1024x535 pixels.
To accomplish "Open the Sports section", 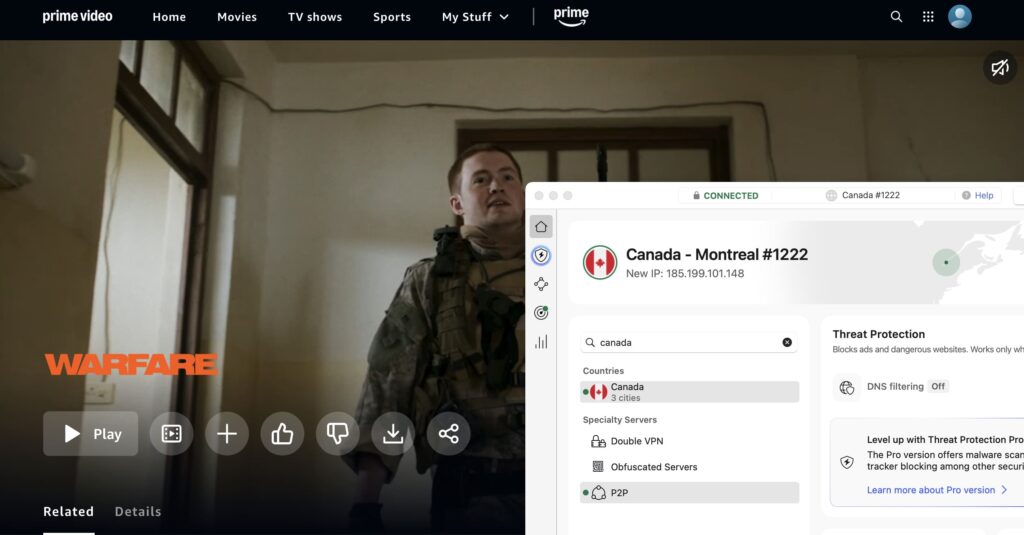I will 392,17.
